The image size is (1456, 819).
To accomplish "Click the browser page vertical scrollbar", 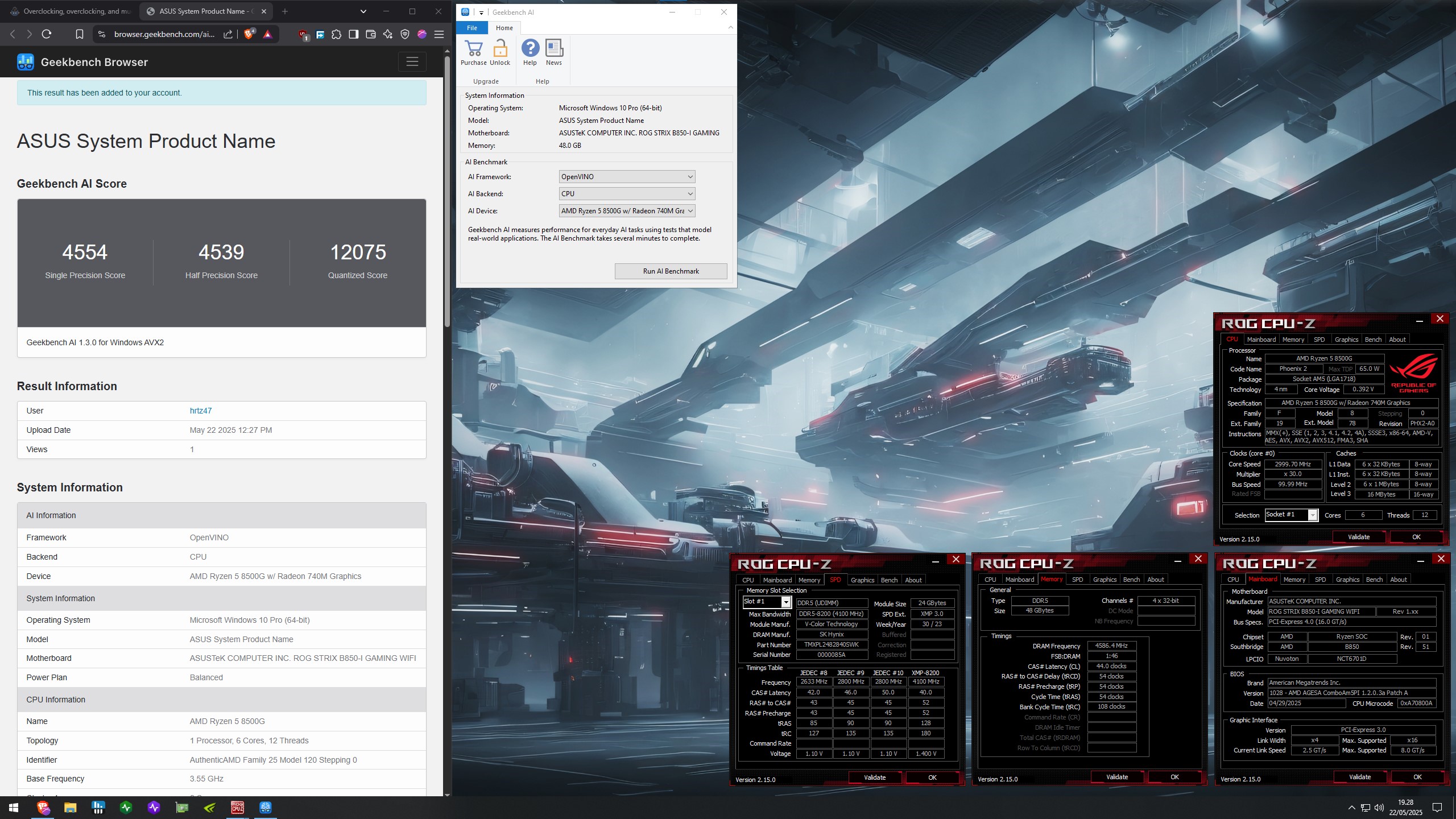I will (x=447, y=191).
